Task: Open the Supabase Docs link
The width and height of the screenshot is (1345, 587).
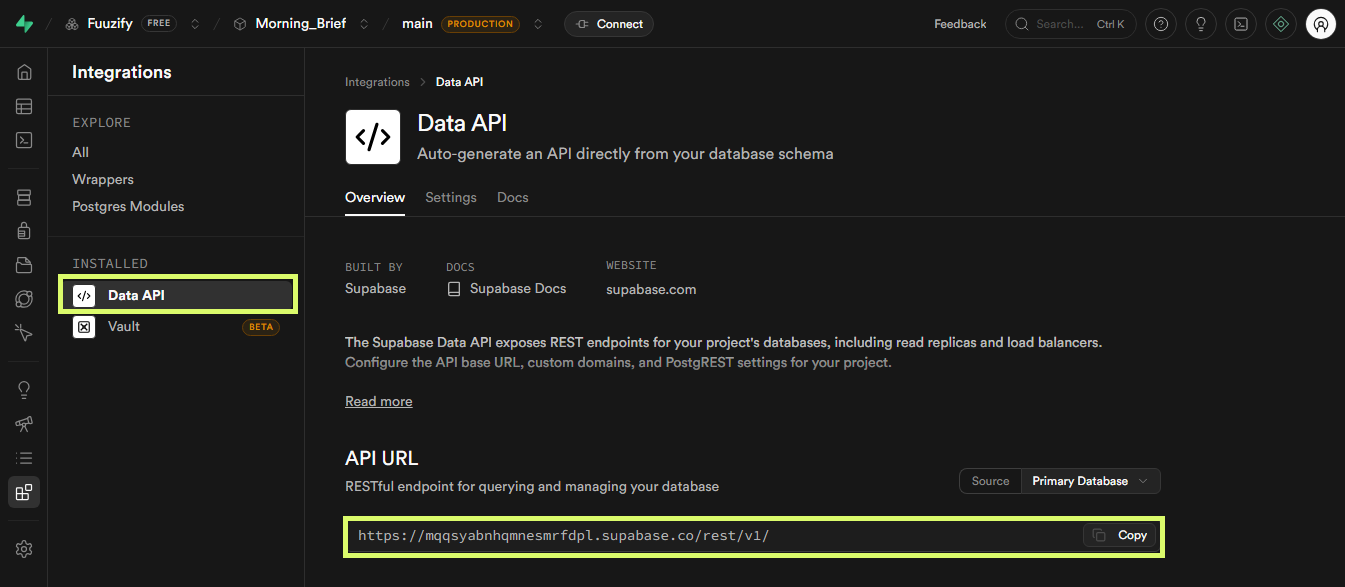Action: point(518,289)
